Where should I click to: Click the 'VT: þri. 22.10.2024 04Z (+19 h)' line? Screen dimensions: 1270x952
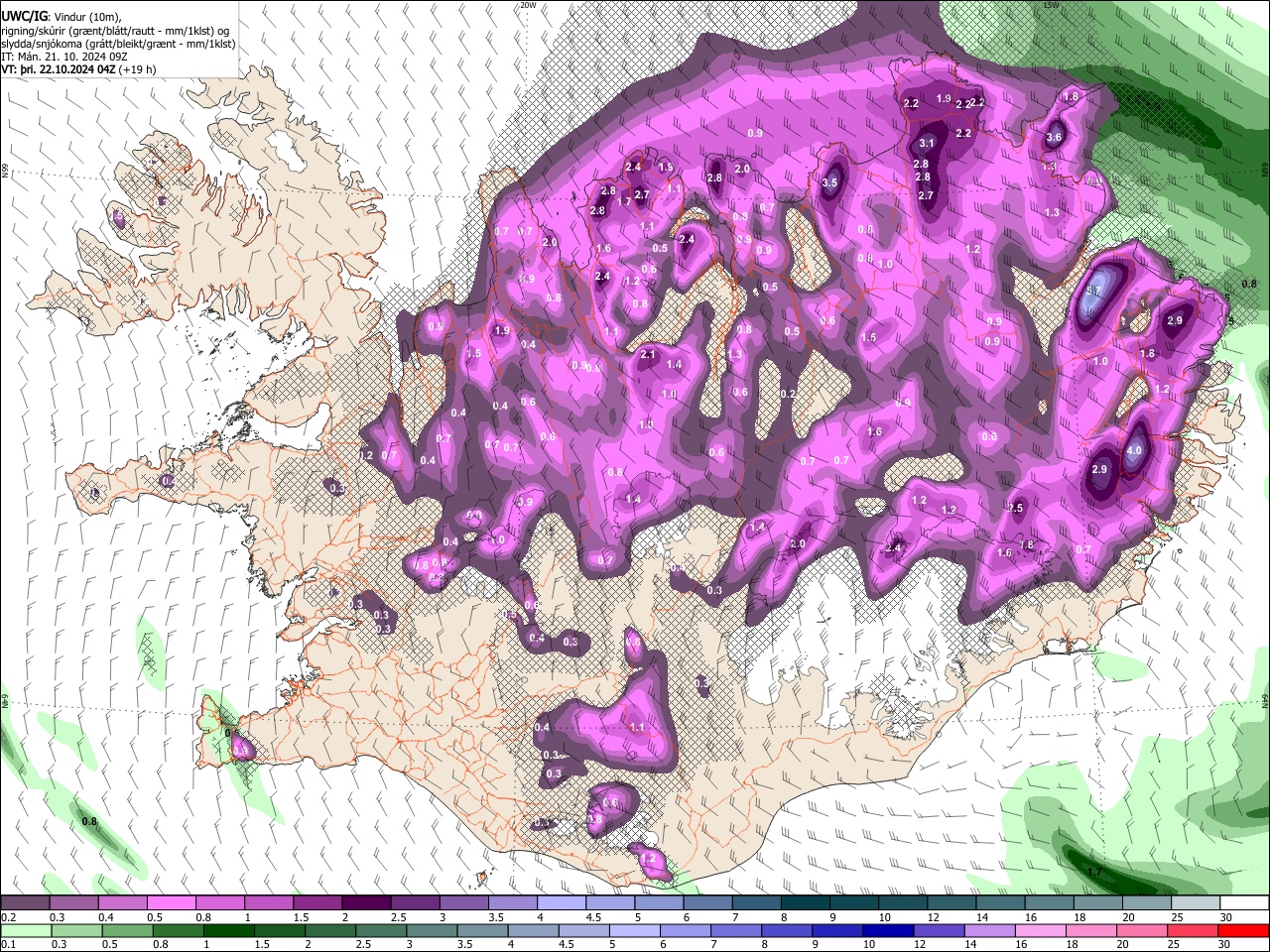click(79, 69)
